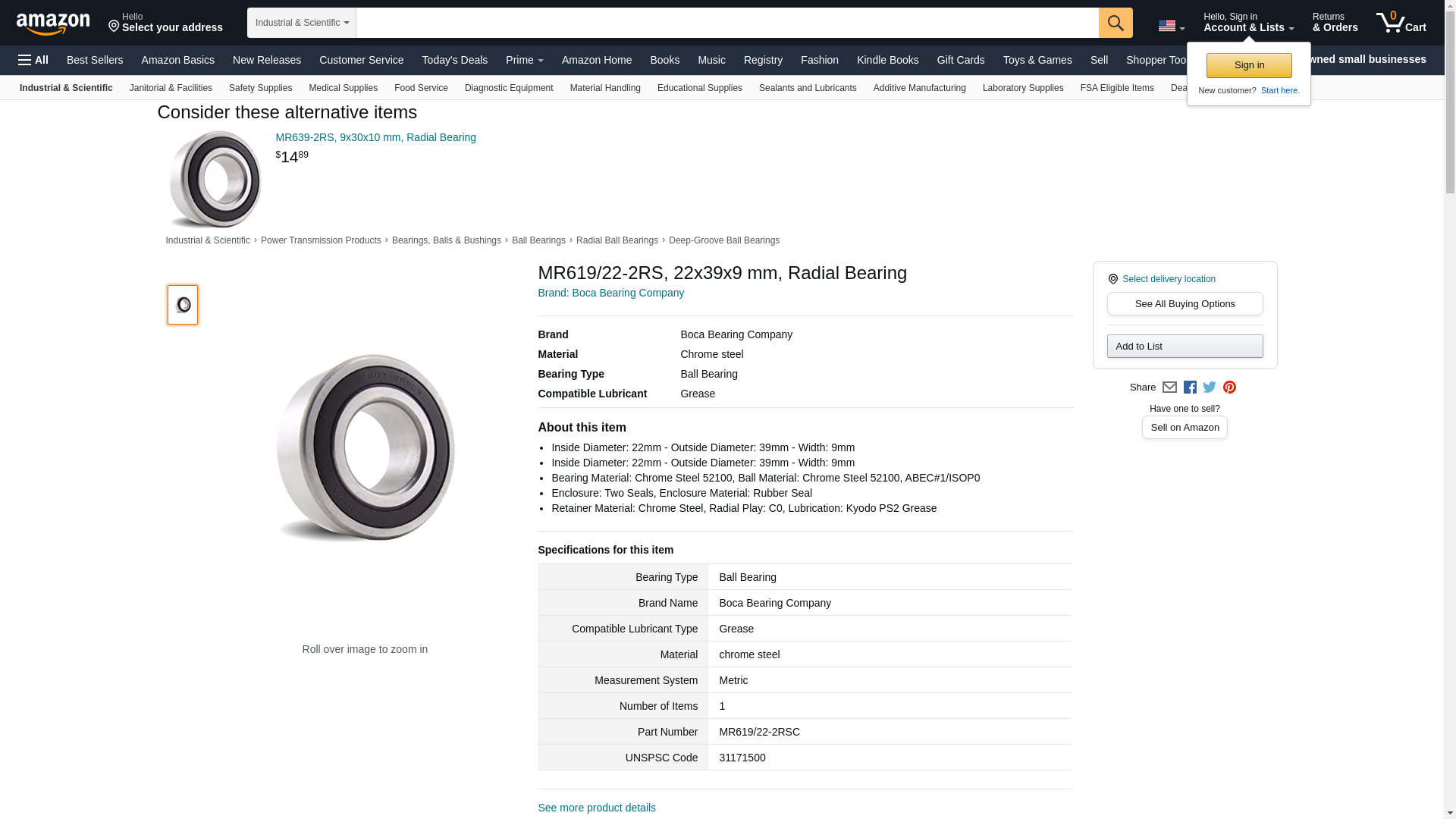1456x819 pixels.
Task: Share product on Twitter
Action: (1210, 388)
